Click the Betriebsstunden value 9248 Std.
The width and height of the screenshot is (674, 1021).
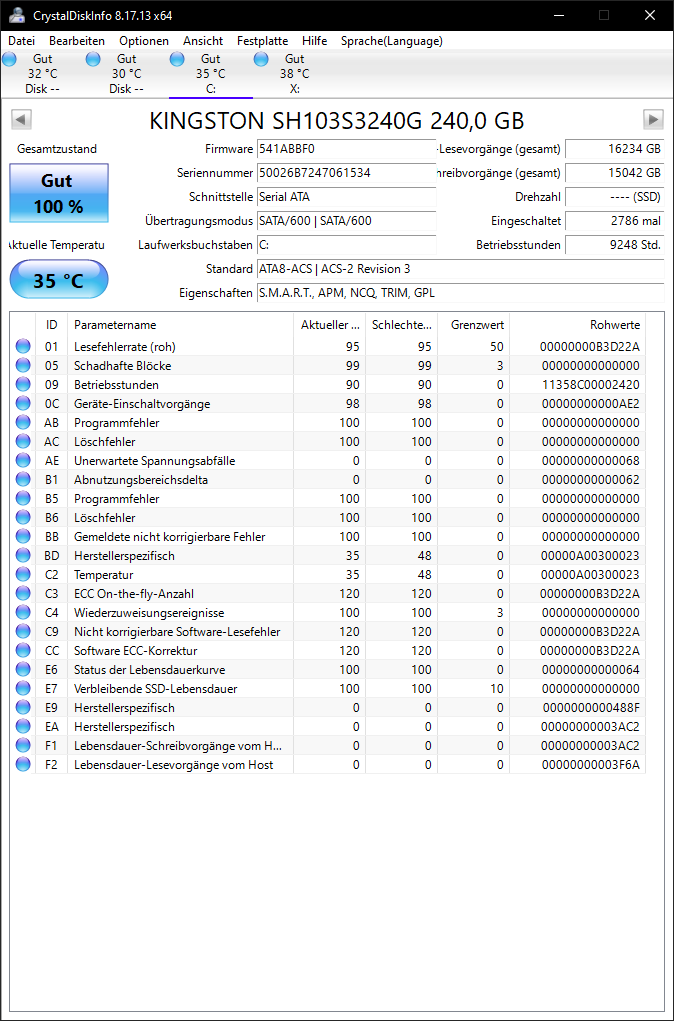(614, 245)
